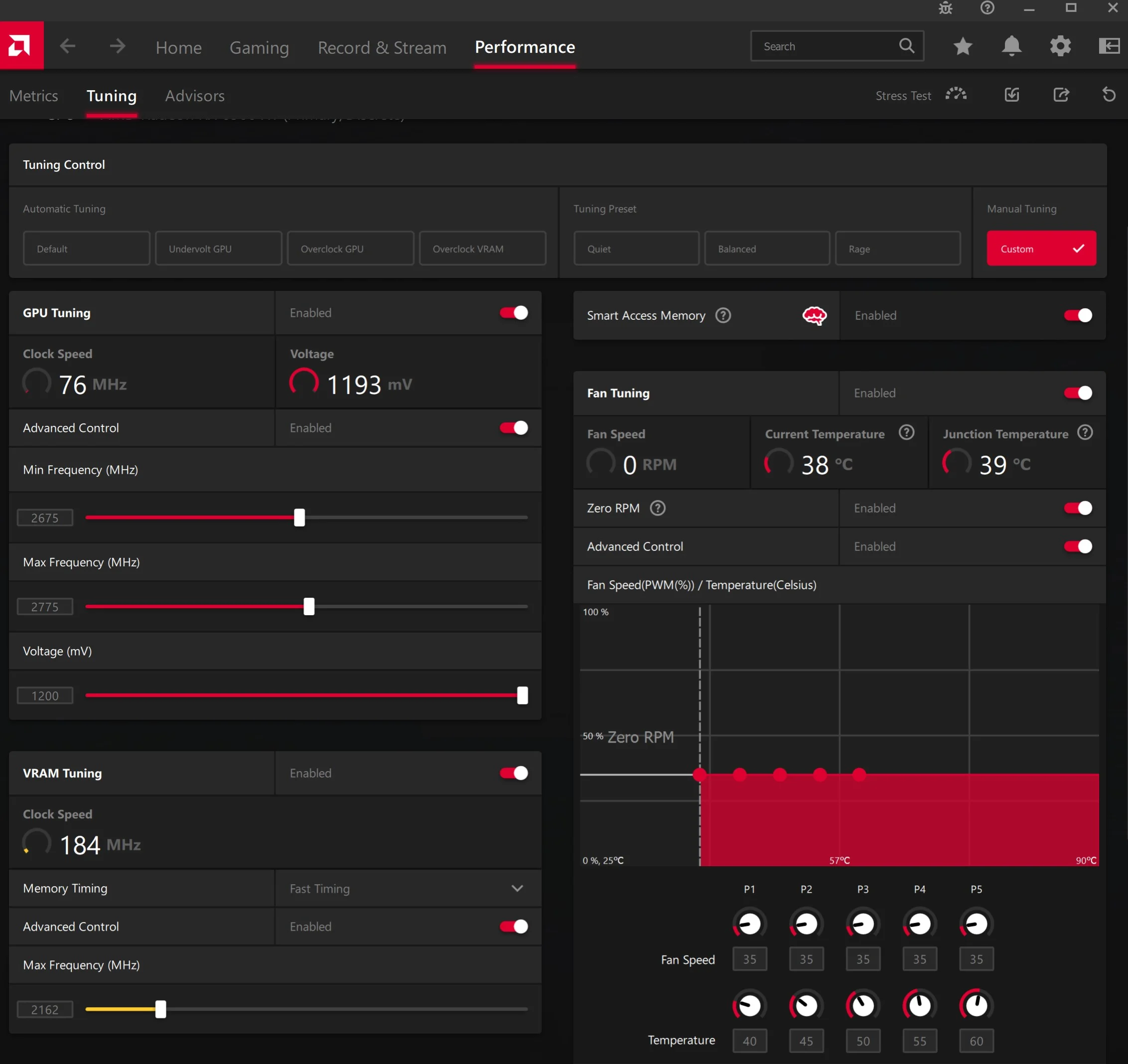Open the Gaming menu

[259, 47]
